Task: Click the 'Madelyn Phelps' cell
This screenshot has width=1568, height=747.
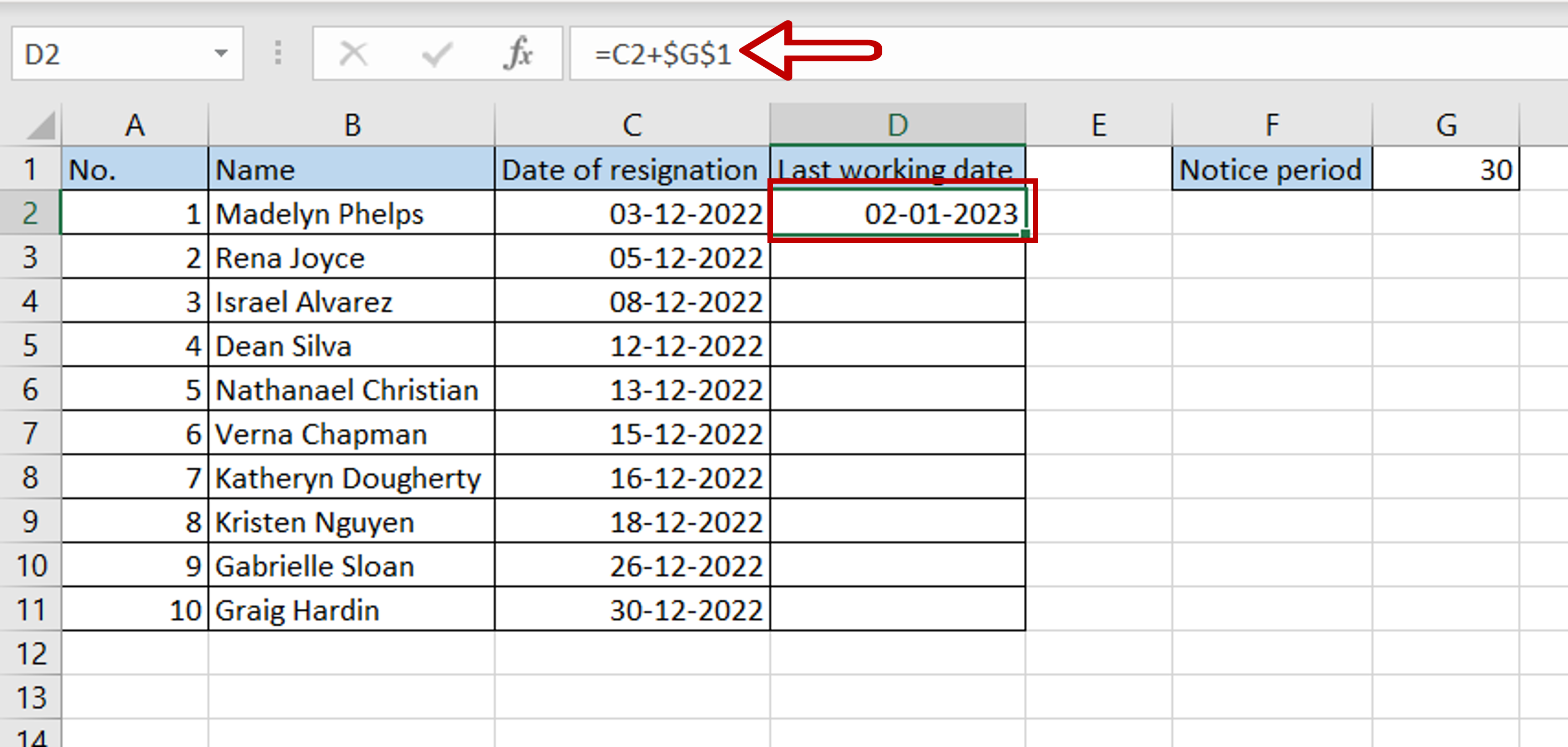Action: [x=352, y=213]
